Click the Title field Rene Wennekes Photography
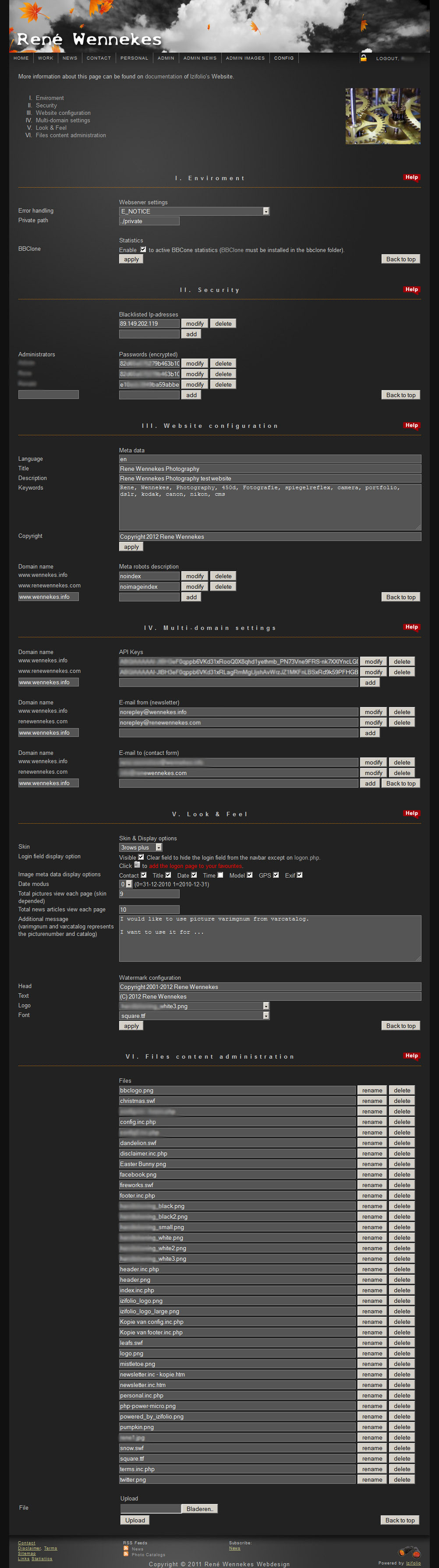439x1568 pixels. (x=270, y=469)
